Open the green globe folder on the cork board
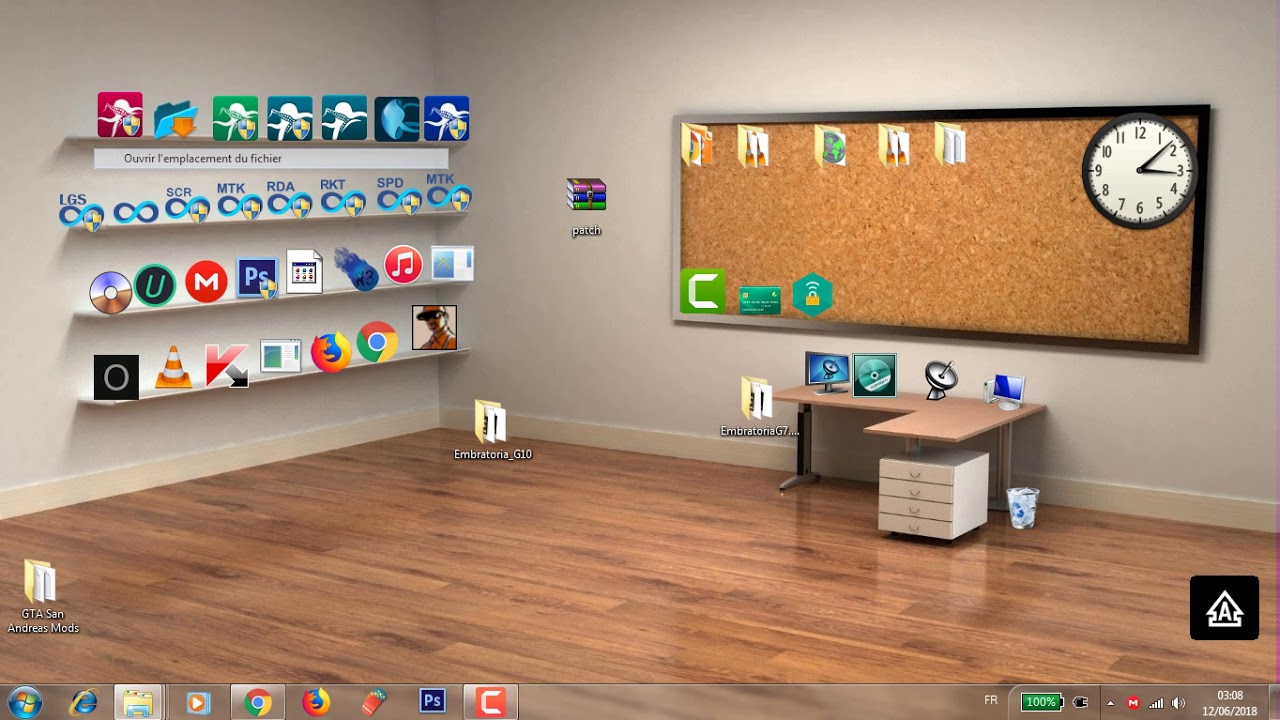The height and width of the screenshot is (720, 1280). [x=830, y=146]
